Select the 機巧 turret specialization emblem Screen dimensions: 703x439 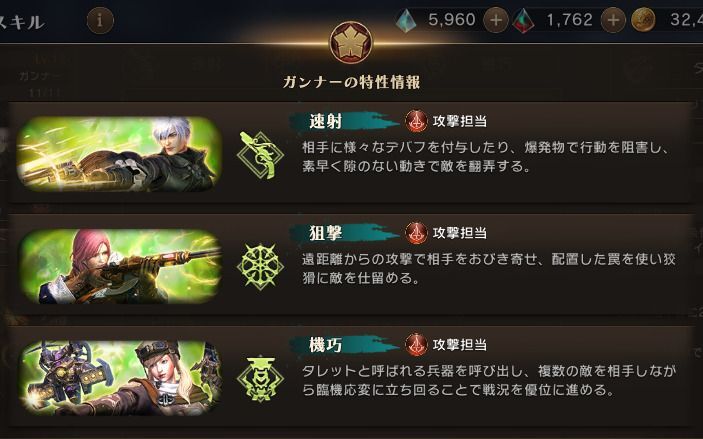click(x=260, y=378)
